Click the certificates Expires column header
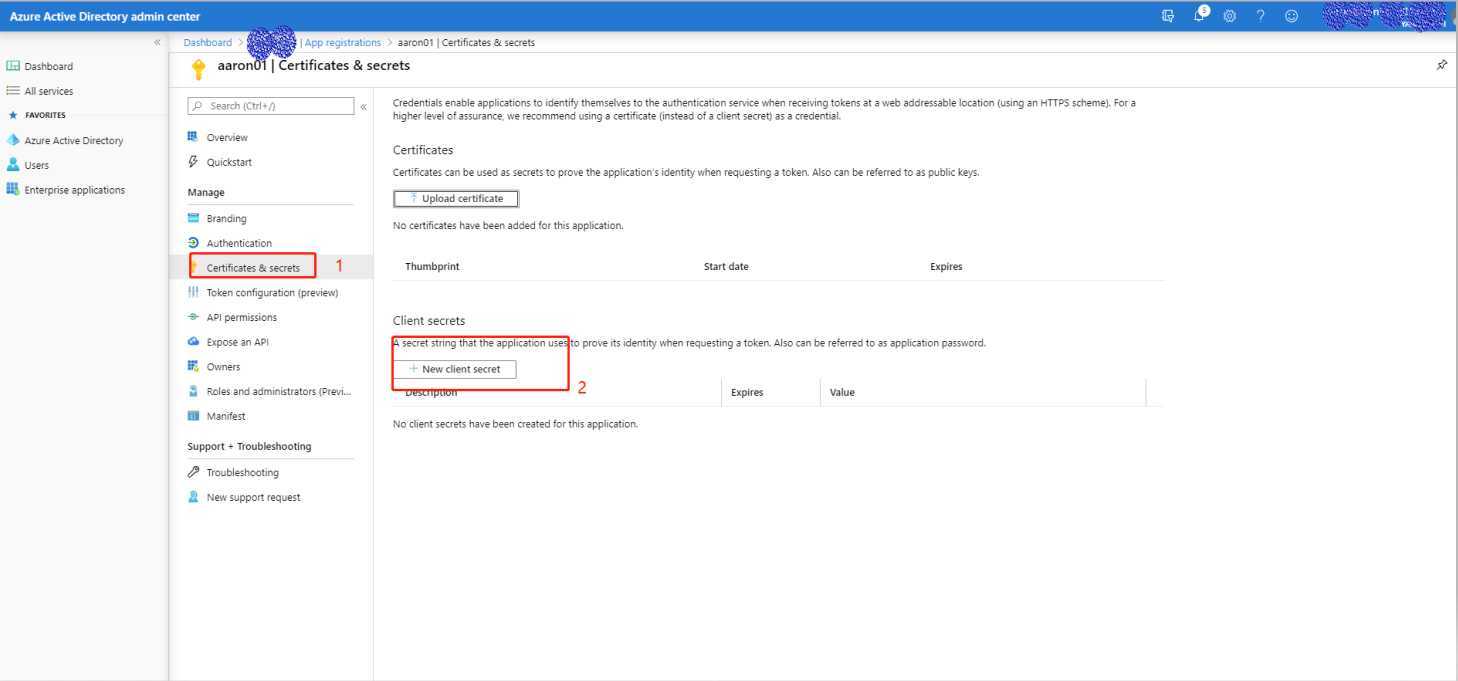 pos(946,267)
